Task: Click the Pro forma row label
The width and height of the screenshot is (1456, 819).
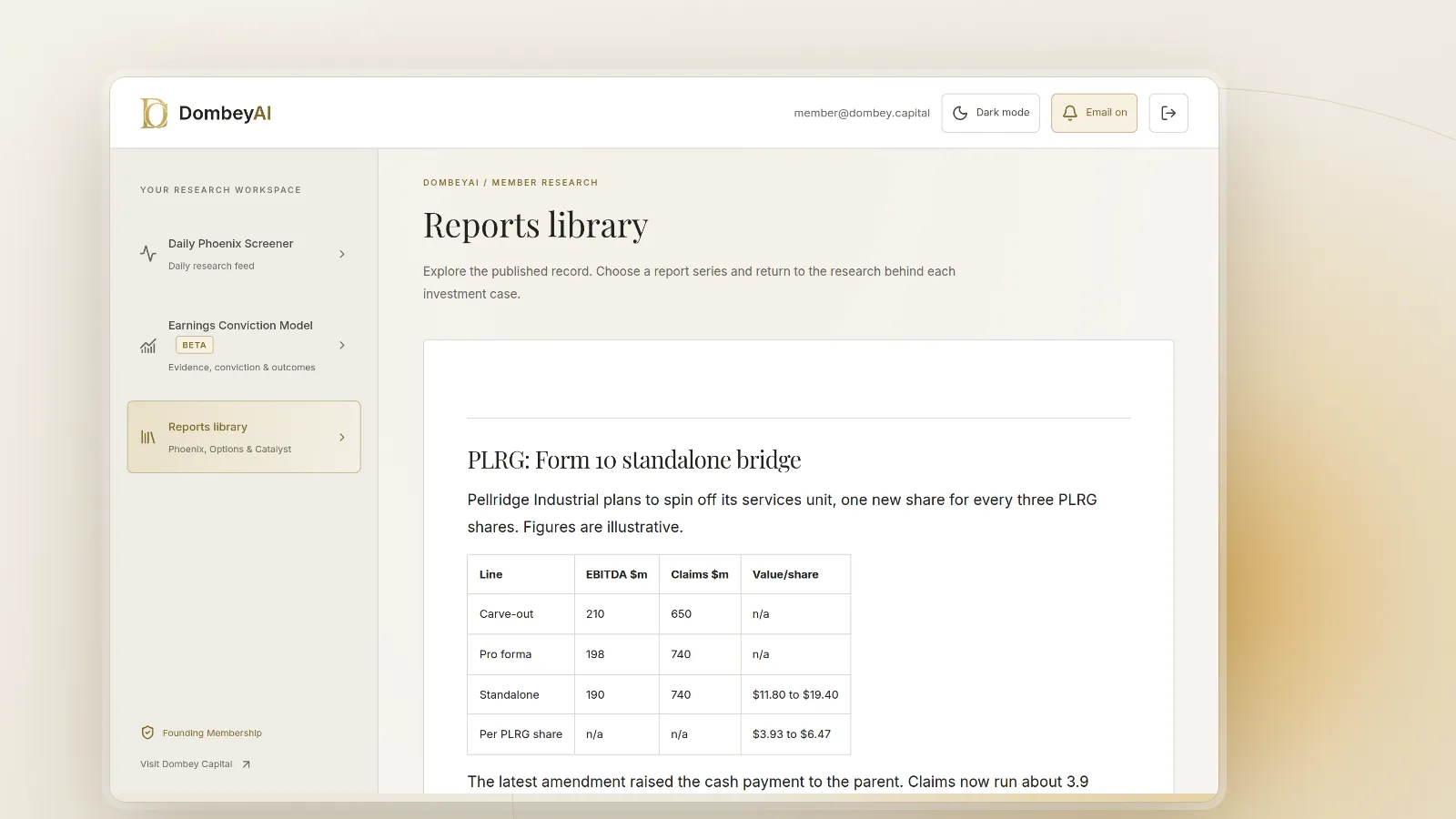Action: (x=505, y=654)
